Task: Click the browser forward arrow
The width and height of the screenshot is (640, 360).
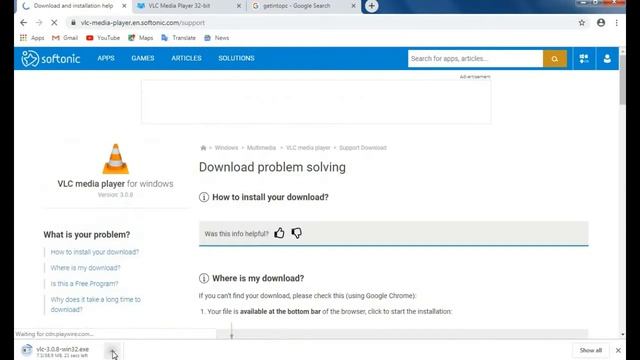Action: click(x=39, y=23)
